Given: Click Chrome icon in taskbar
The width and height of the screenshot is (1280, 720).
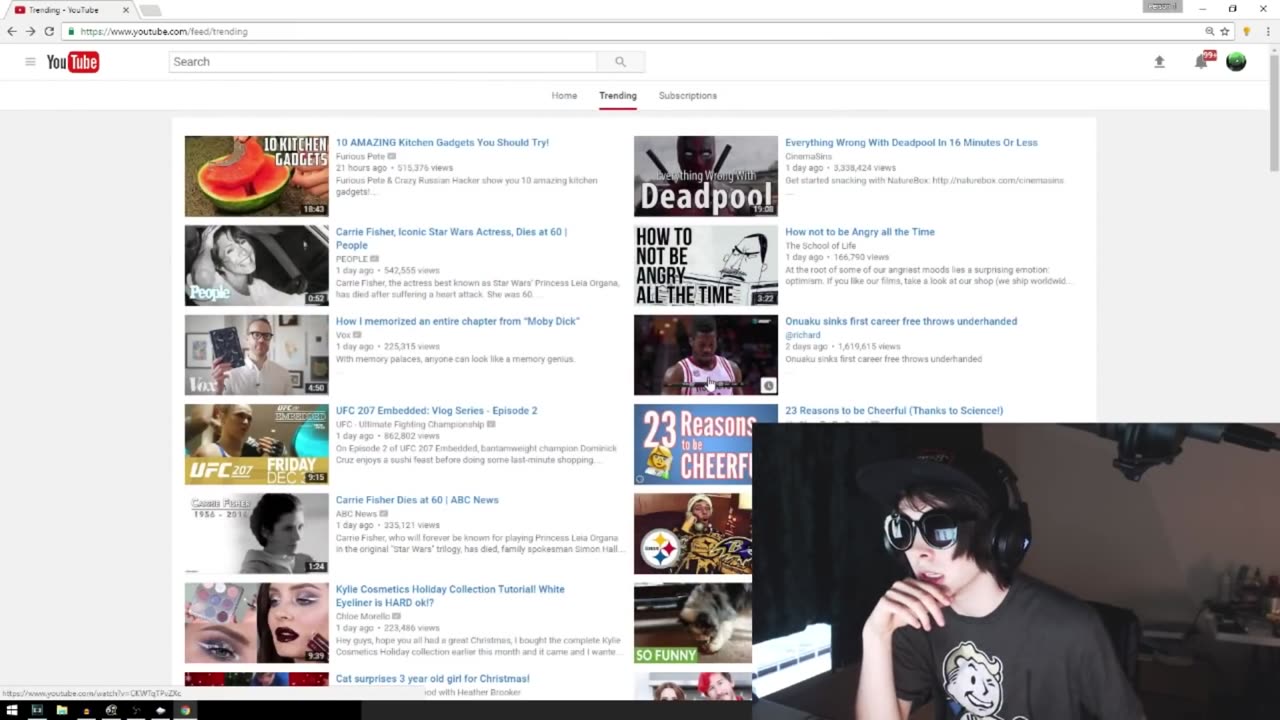Looking at the screenshot, I should click(185, 710).
